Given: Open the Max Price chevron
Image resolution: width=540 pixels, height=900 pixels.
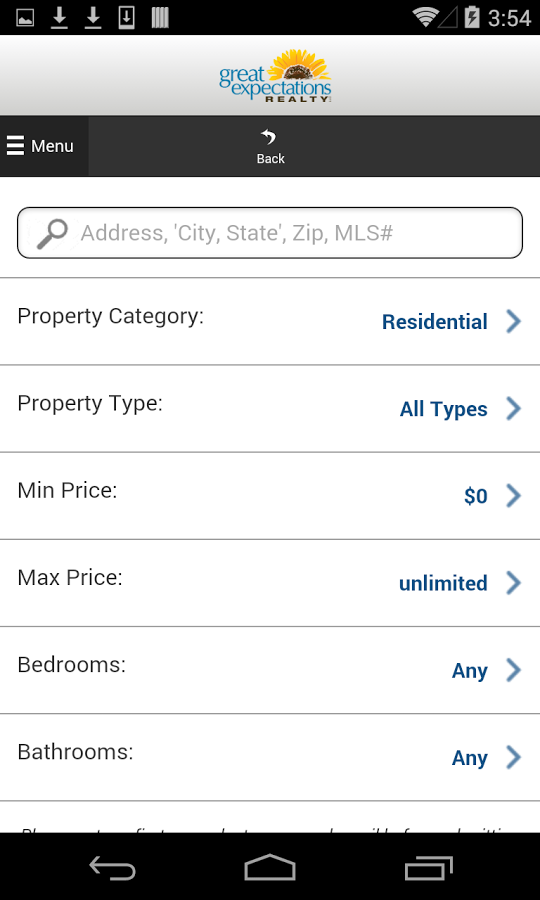Looking at the screenshot, I should coord(514,583).
